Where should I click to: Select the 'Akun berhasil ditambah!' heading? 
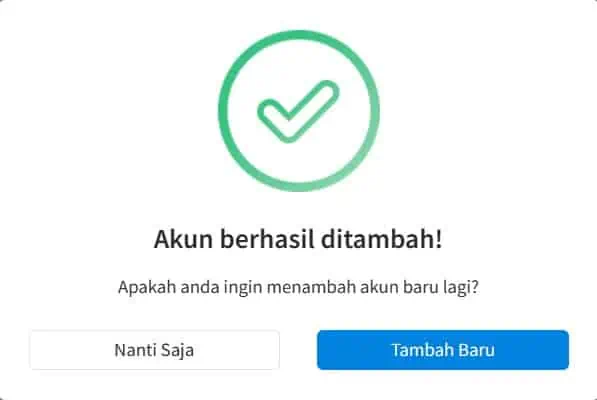[x=298, y=239]
